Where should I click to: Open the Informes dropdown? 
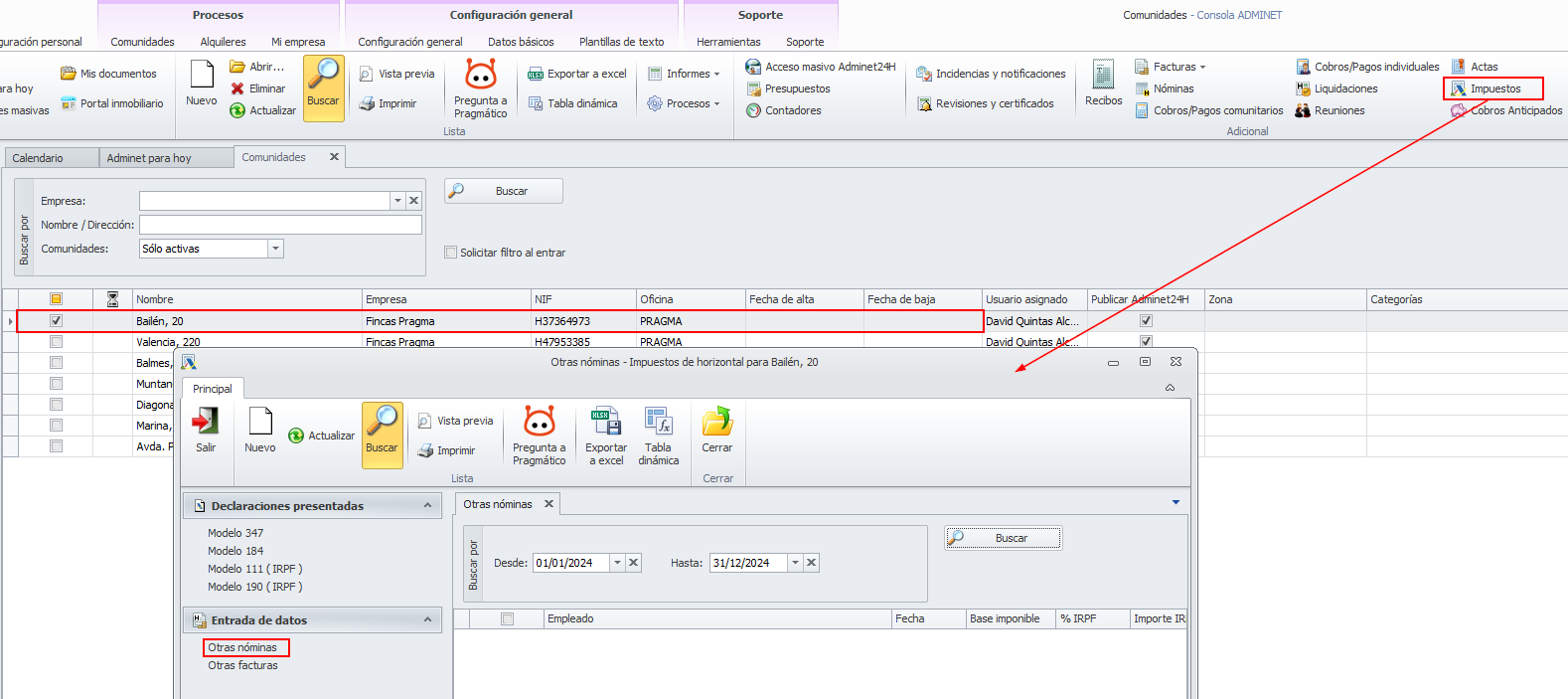pyautogui.click(x=685, y=74)
